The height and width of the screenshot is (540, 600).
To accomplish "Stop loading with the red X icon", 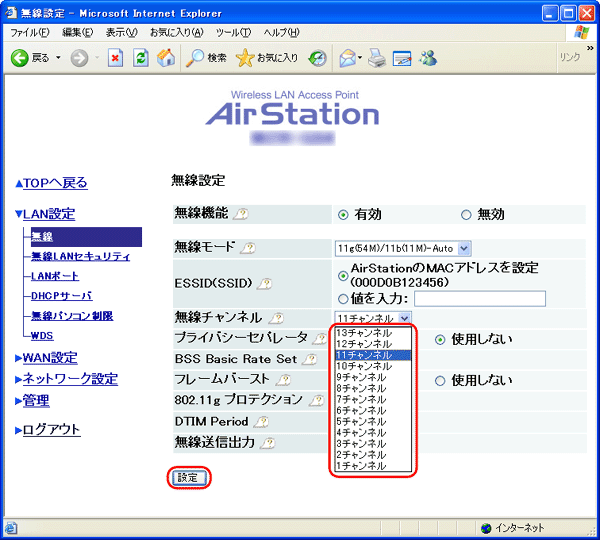I will [x=115, y=58].
